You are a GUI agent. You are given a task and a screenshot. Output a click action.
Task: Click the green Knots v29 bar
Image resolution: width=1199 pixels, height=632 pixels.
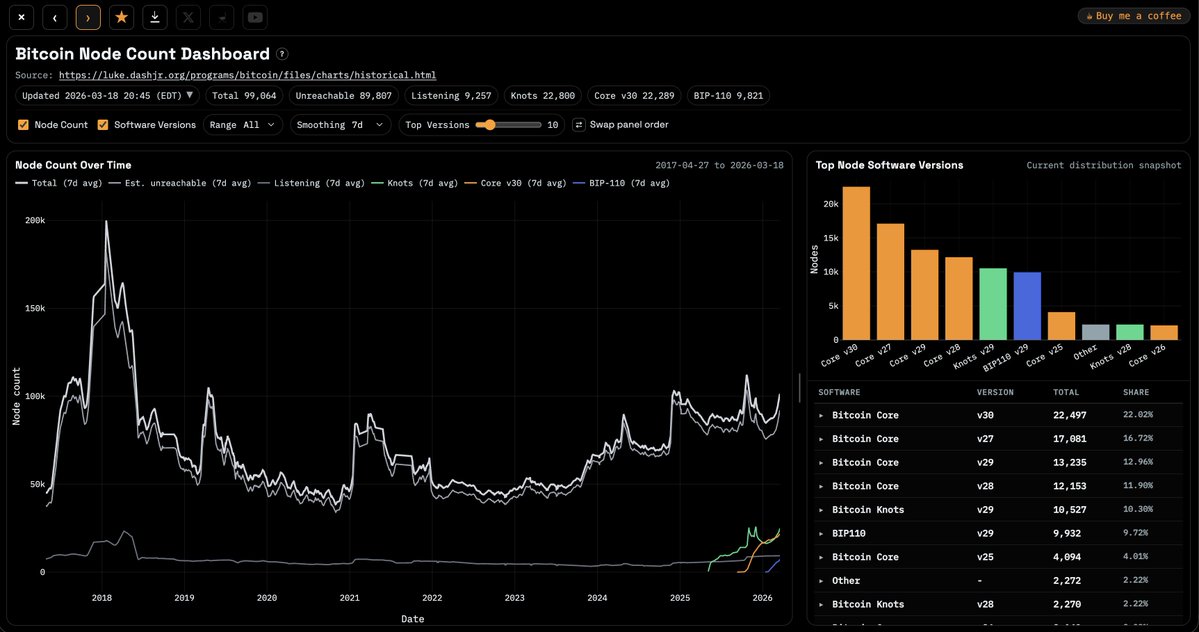(x=993, y=303)
